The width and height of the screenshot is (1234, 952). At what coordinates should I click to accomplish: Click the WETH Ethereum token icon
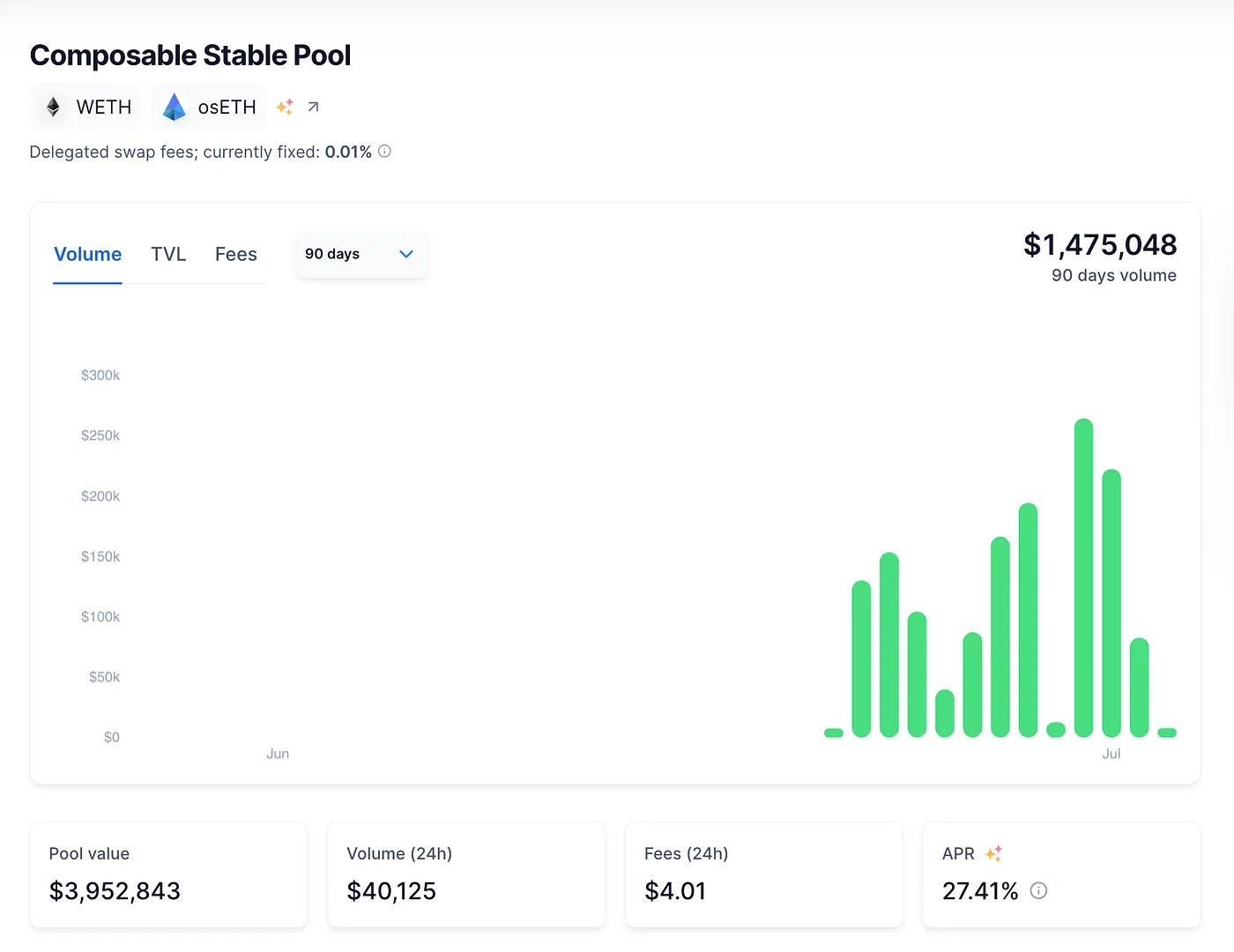click(53, 108)
